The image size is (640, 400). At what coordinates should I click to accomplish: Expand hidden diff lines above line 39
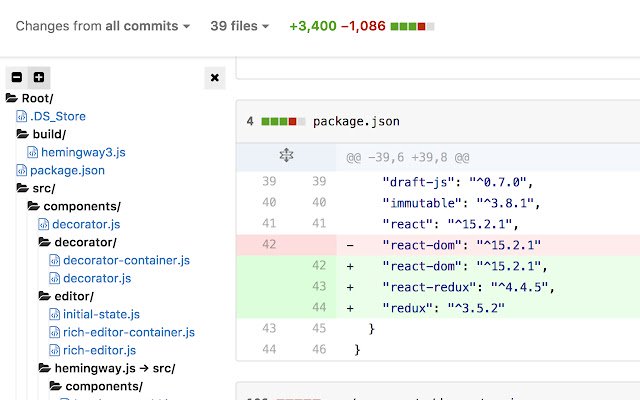[x=286, y=156]
